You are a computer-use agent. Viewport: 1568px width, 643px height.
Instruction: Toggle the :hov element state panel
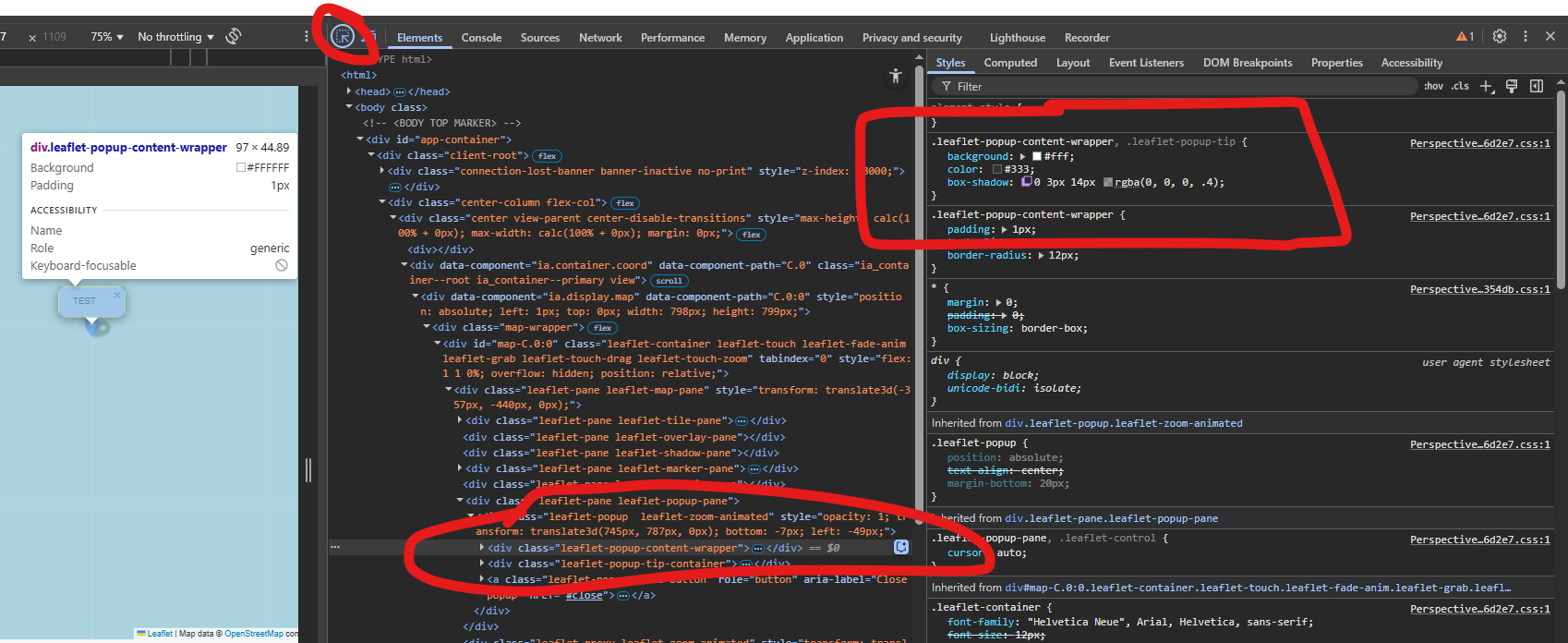click(x=1433, y=86)
